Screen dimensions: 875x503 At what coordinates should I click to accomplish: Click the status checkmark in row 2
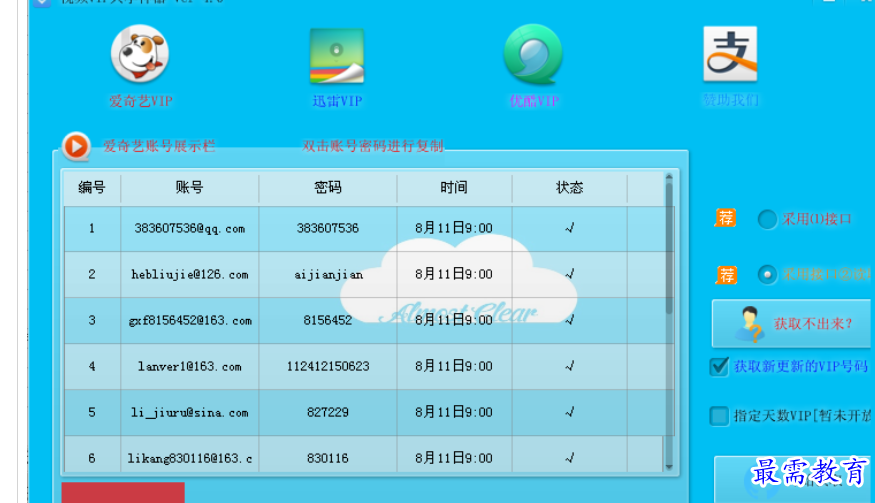[570, 274]
